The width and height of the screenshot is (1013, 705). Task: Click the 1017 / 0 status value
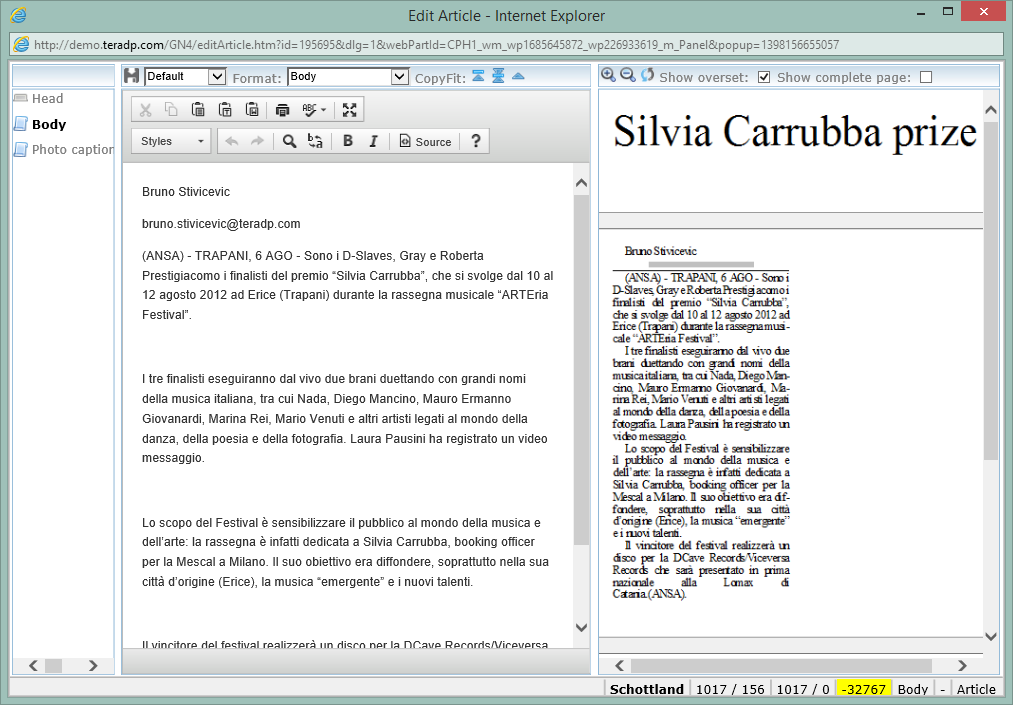[803, 689]
